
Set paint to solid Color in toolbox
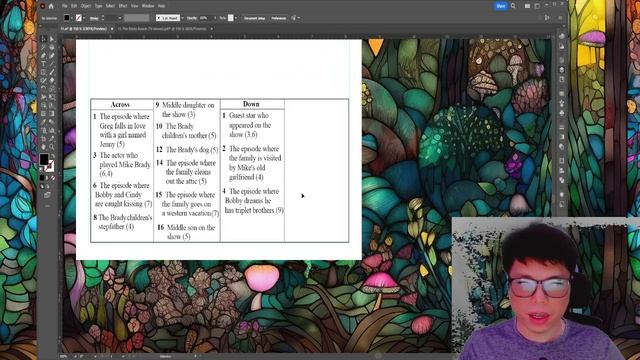pos(42,178)
